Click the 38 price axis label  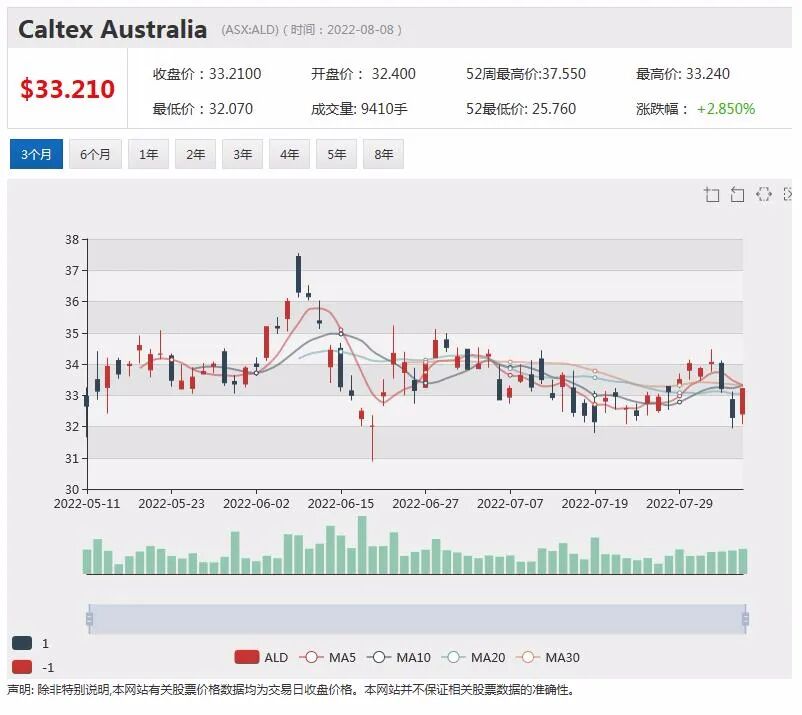click(72, 239)
